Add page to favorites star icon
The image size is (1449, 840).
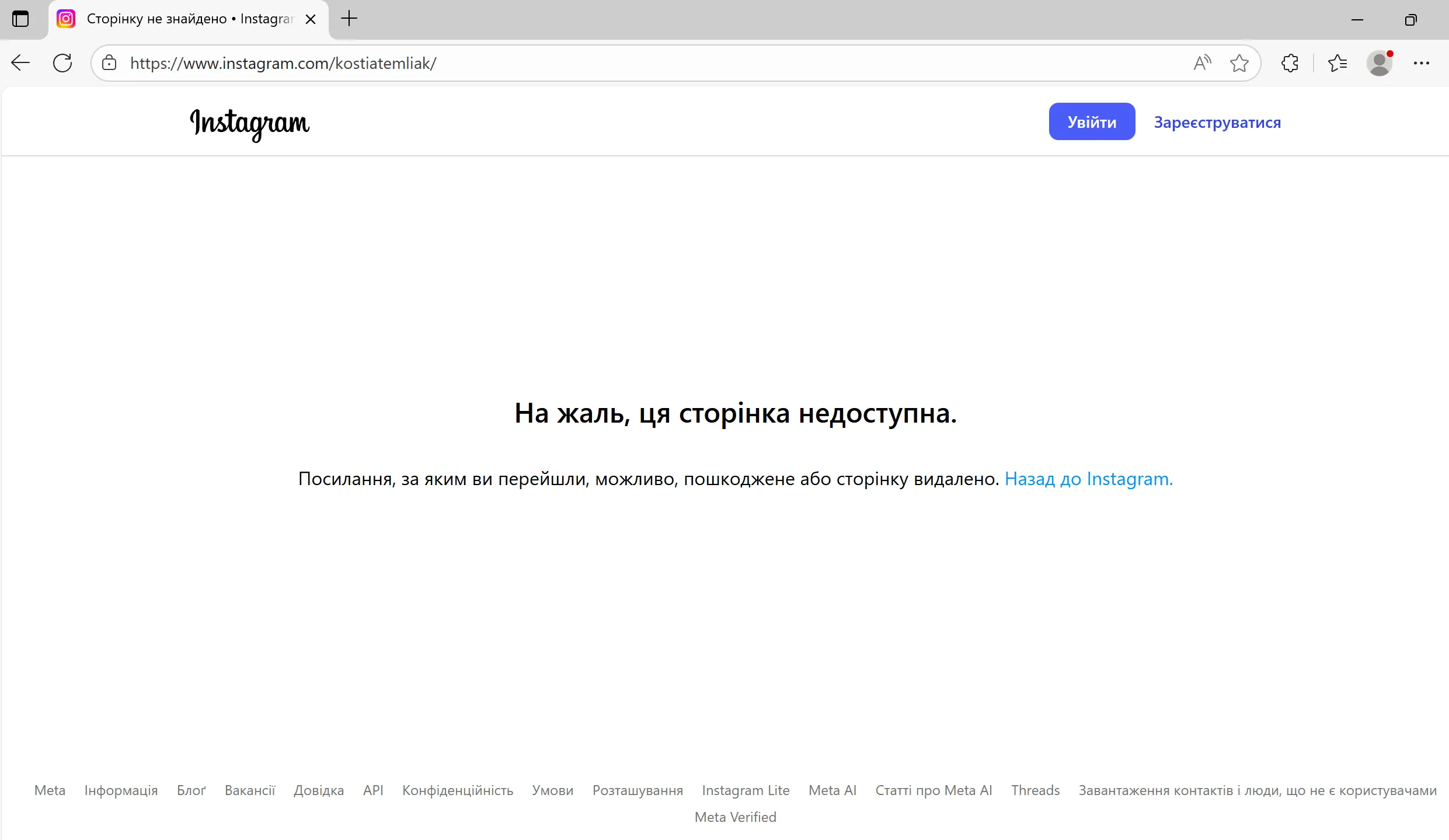[x=1239, y=63]
